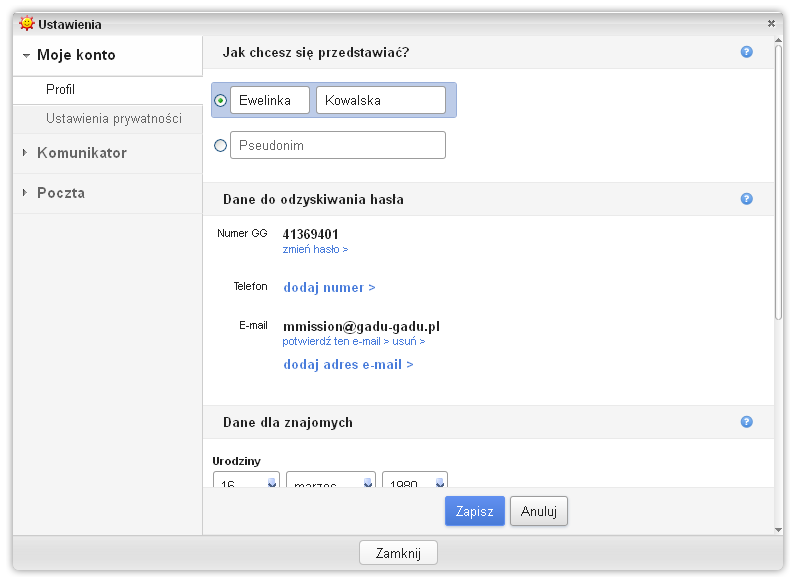
Task: Click the Pseudonim text field
Action: pos(337,146)
